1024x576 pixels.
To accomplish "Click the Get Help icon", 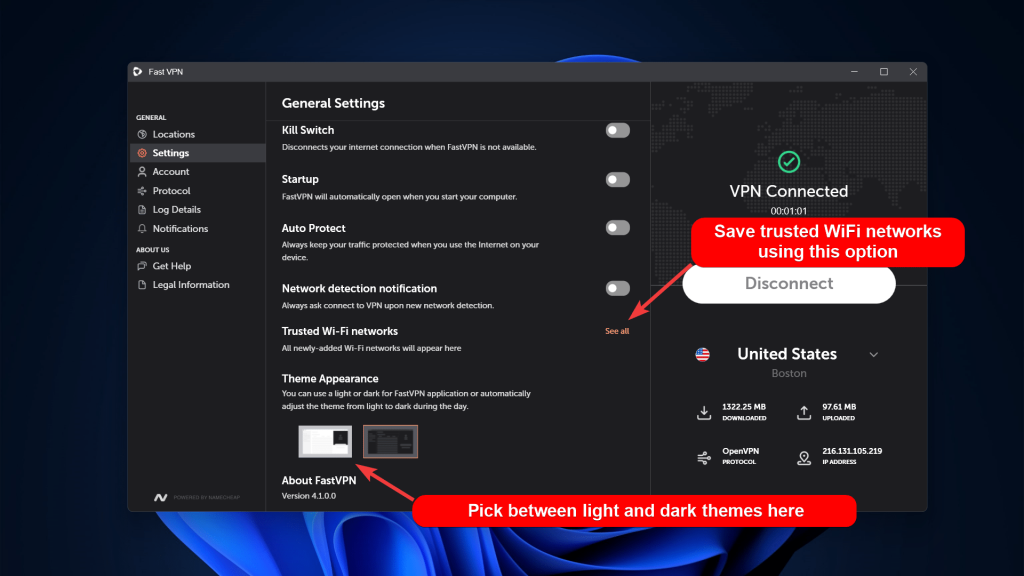I will [x=142, y=266].
